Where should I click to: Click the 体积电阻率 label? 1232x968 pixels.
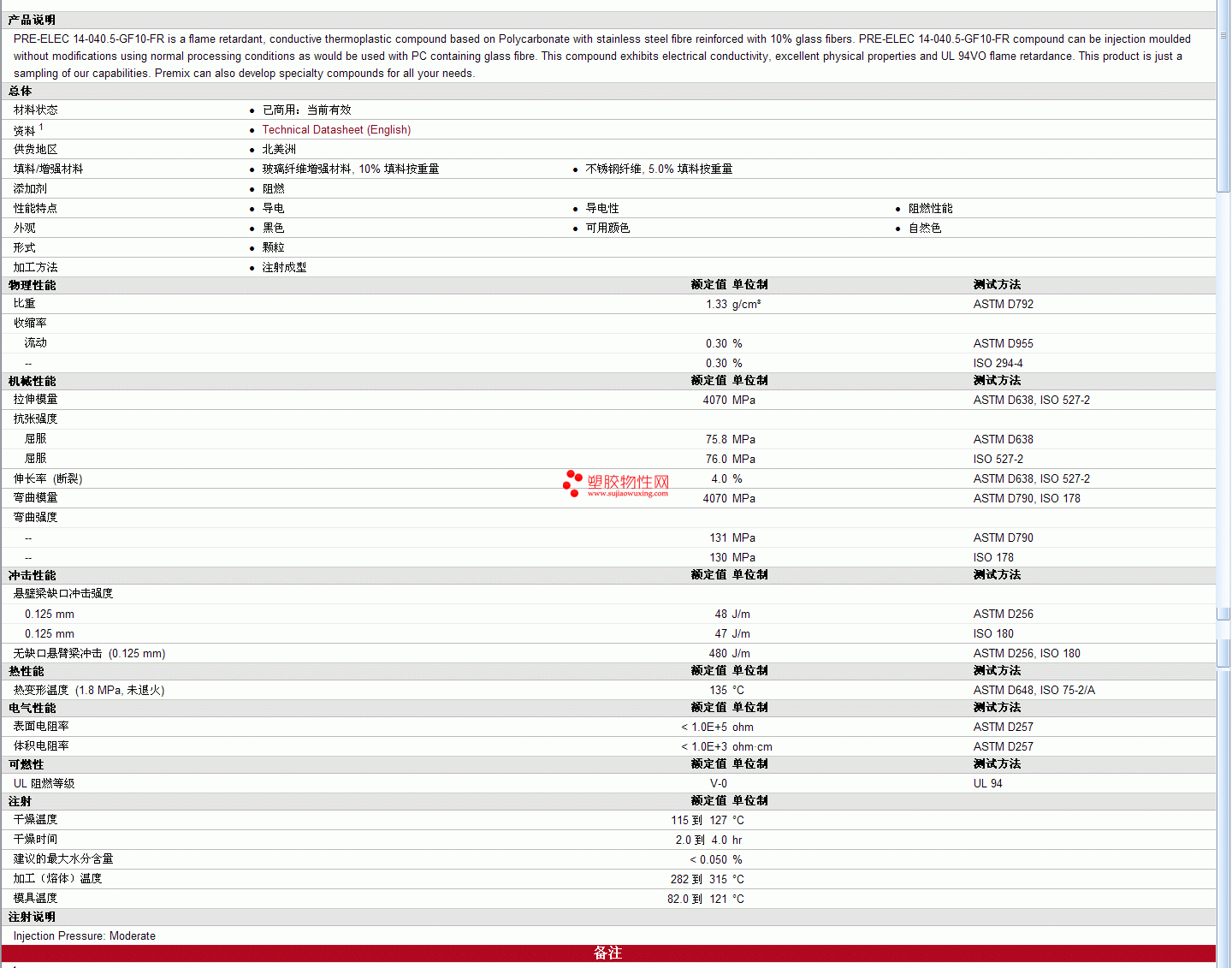[41, 746]
